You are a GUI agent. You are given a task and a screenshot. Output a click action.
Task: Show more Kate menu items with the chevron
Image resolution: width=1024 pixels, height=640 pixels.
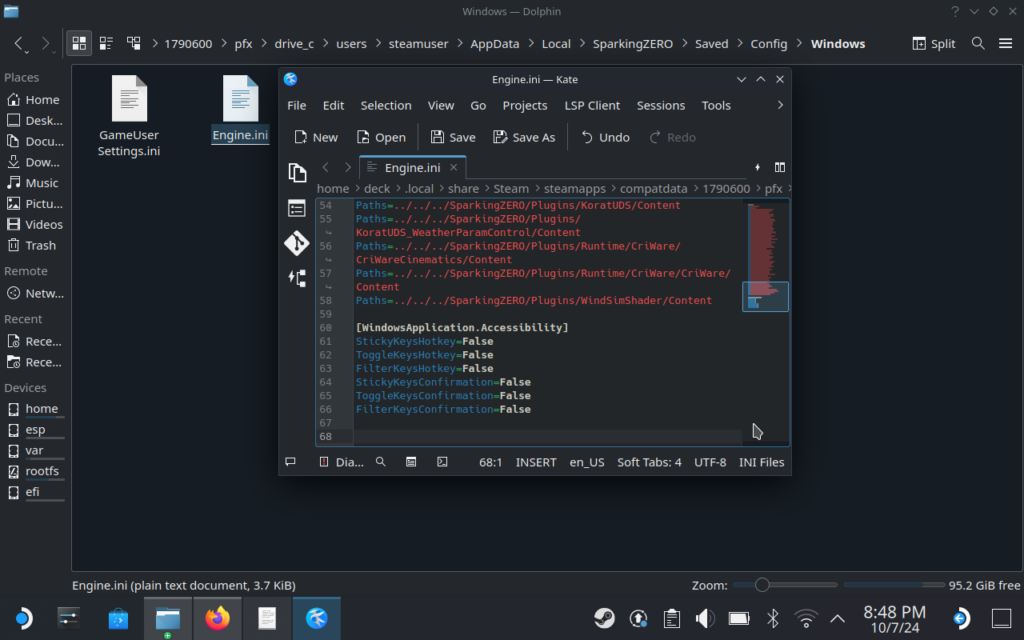click(x=780, y=105)
